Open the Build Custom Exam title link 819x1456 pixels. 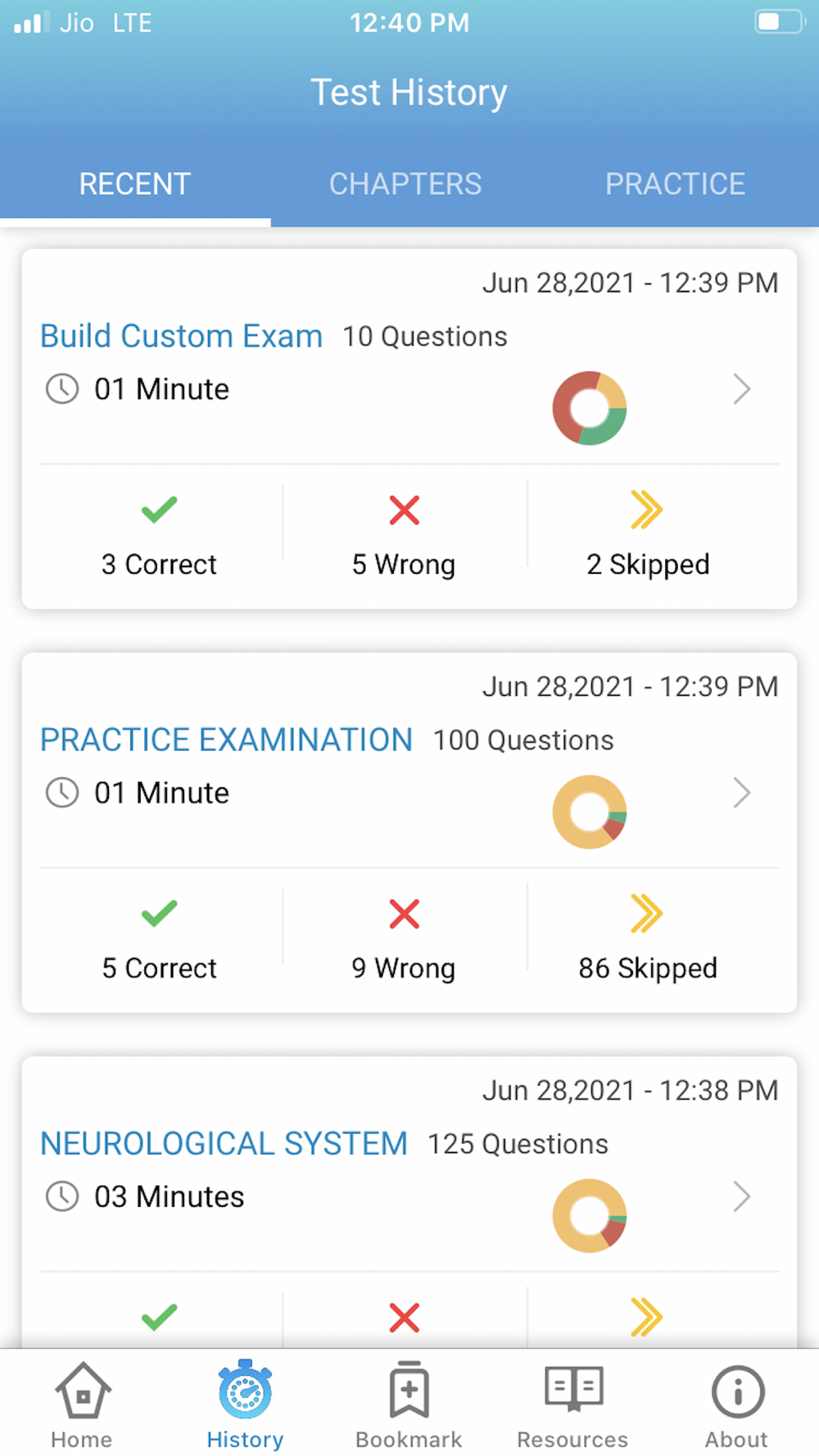(181, 336)
